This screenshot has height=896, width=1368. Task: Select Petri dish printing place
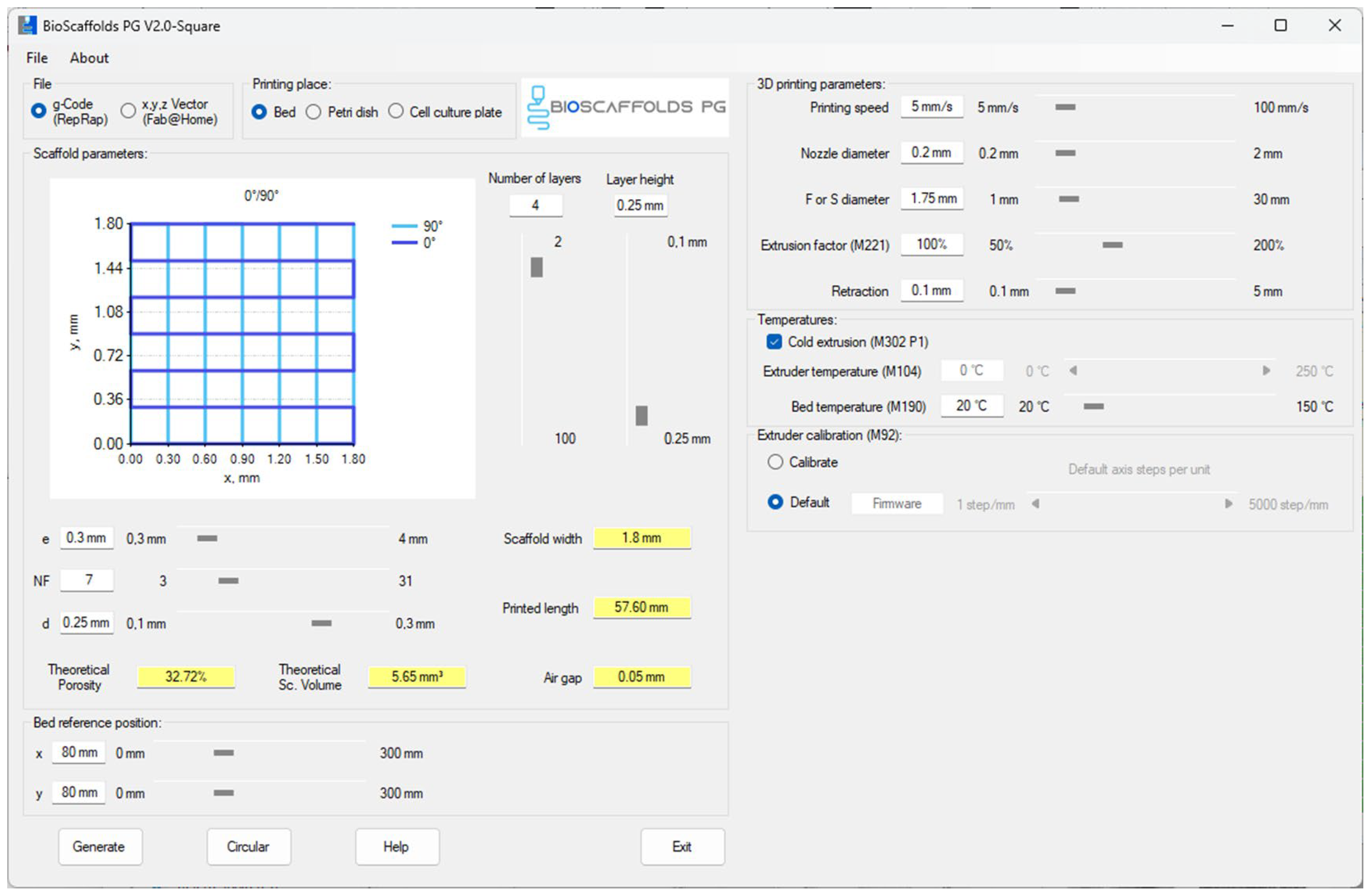[313, 112]
